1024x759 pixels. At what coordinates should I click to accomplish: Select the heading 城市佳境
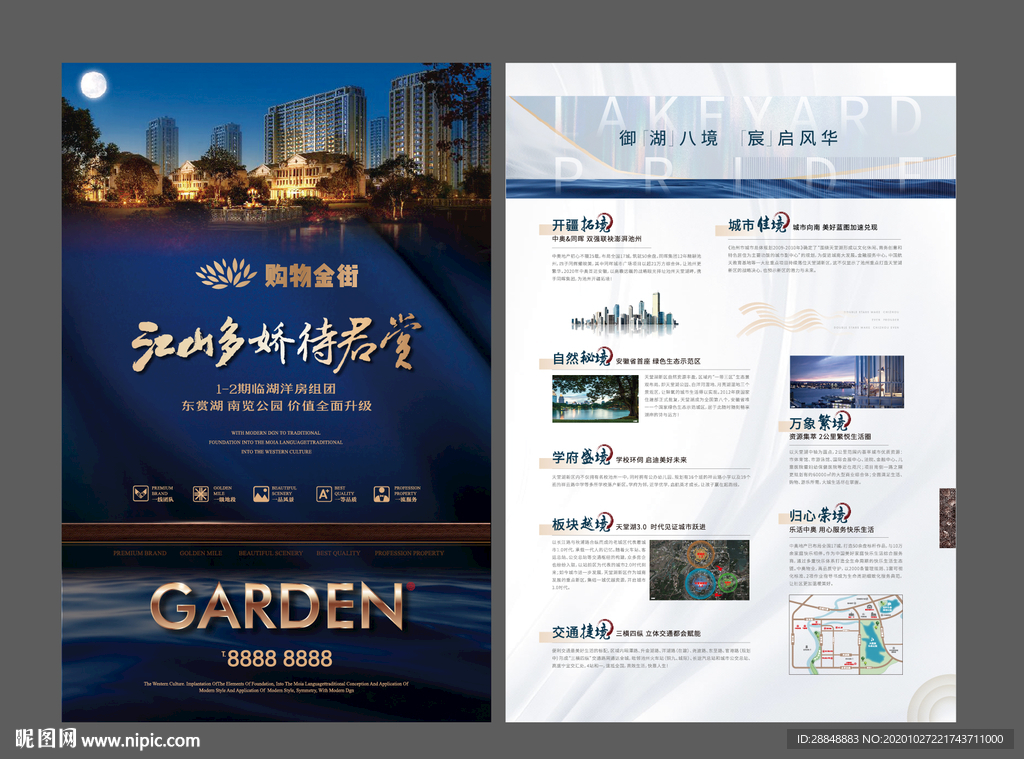pos(758,224)
